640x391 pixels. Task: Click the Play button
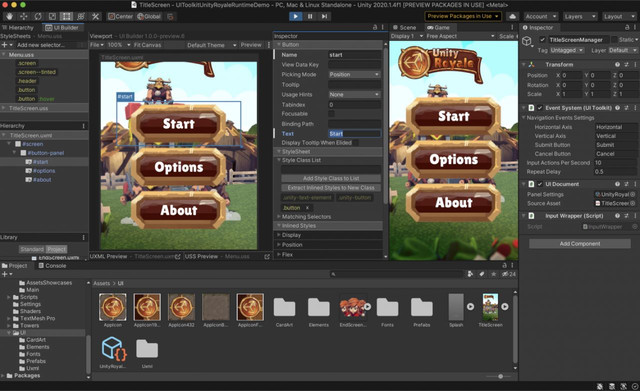pyautogui.click(x=296, y=16)
